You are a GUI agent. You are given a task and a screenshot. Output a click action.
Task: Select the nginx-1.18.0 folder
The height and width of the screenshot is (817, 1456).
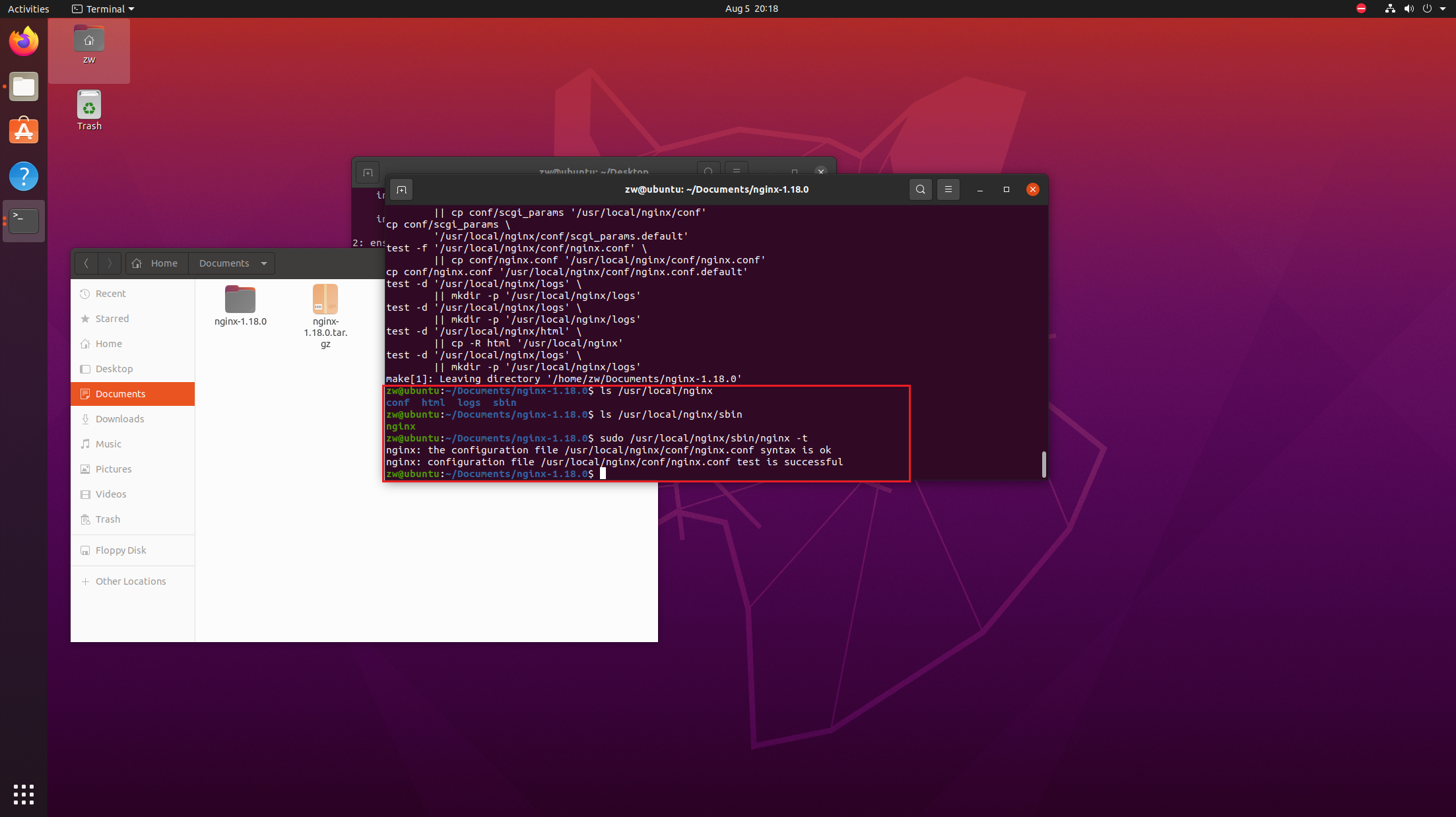point(240,306)
